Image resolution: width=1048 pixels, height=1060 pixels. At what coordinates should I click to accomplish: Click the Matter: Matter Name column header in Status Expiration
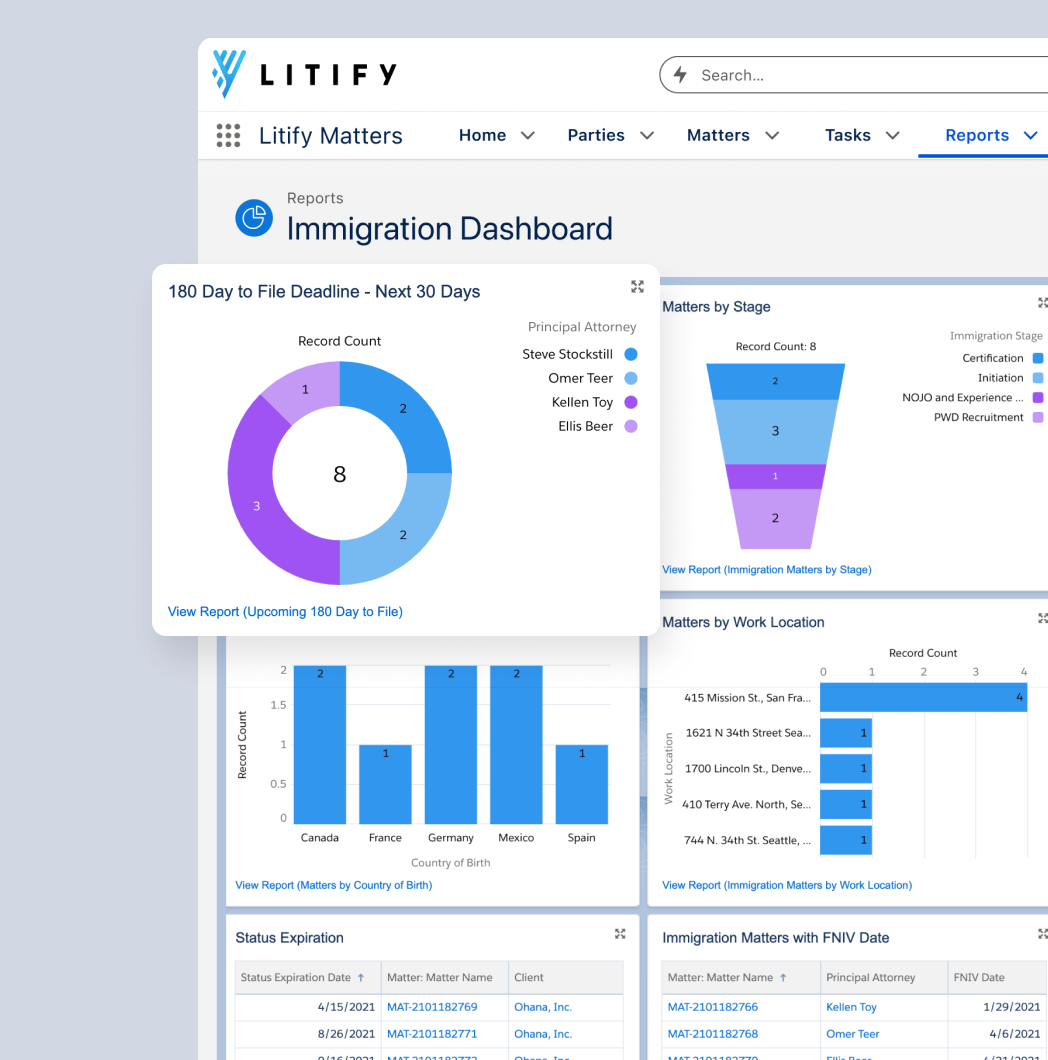(x=444, y=978)
